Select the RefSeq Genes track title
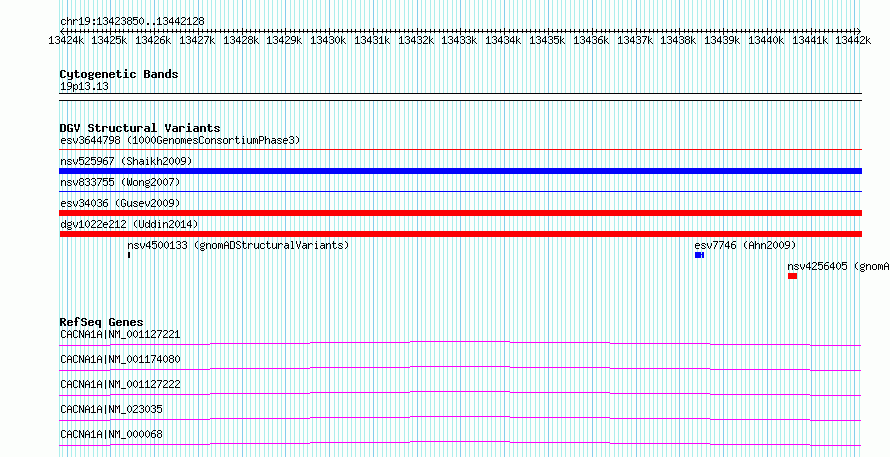Screen dimensions: 890x457 point(102,322)
